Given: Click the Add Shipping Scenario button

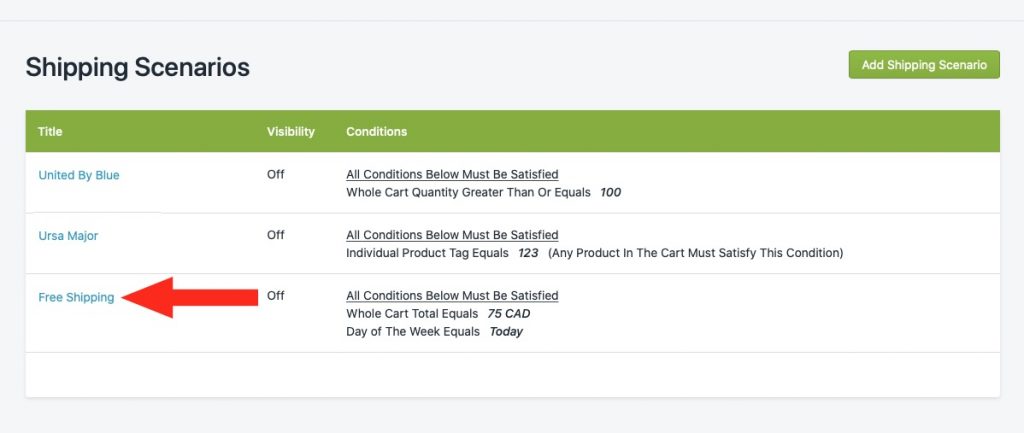Looking at the screenshot, I should (923, 65).
